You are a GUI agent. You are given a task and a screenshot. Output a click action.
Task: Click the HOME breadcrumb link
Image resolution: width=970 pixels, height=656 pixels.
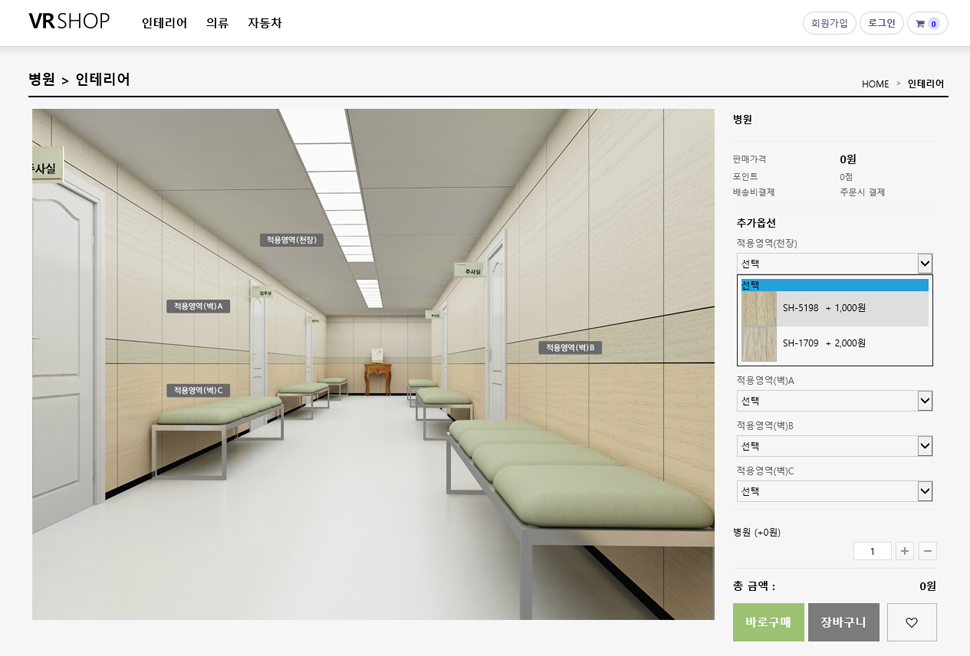(875, 84)
